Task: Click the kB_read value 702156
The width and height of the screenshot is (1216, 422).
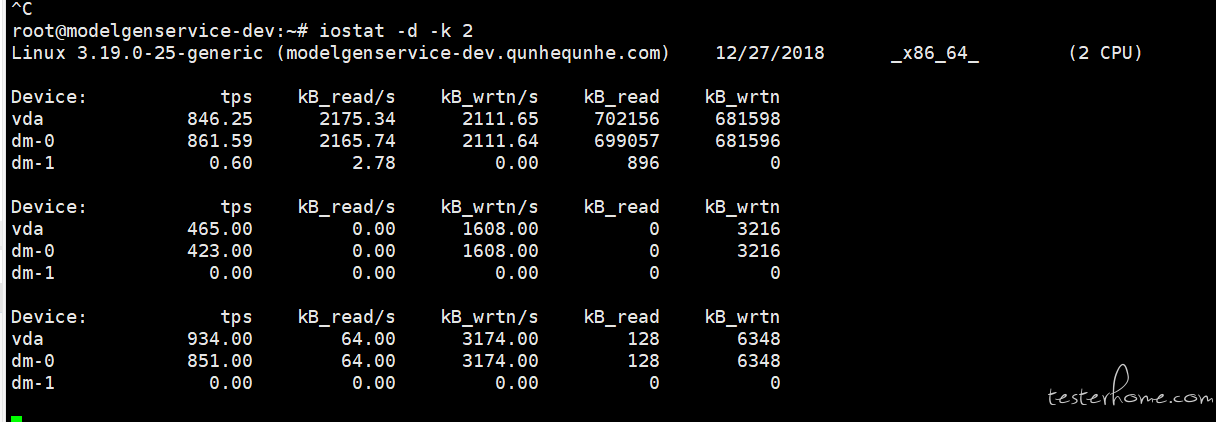Action: tap(627, 119)
